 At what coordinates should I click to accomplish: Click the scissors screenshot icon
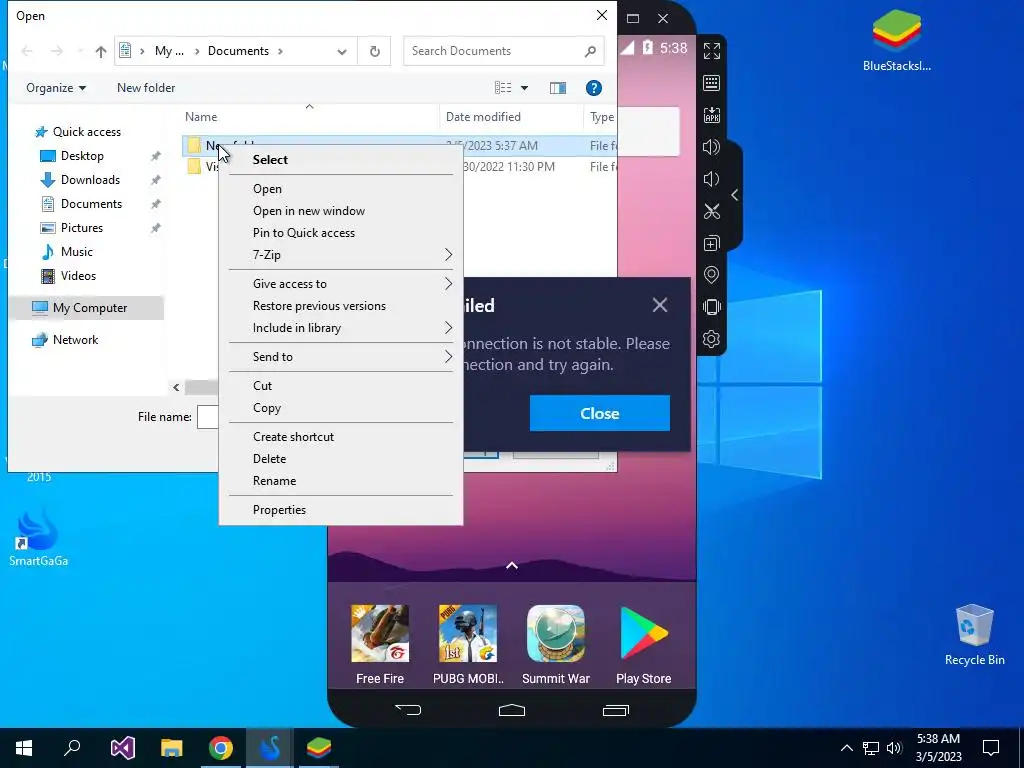point(711,211)
